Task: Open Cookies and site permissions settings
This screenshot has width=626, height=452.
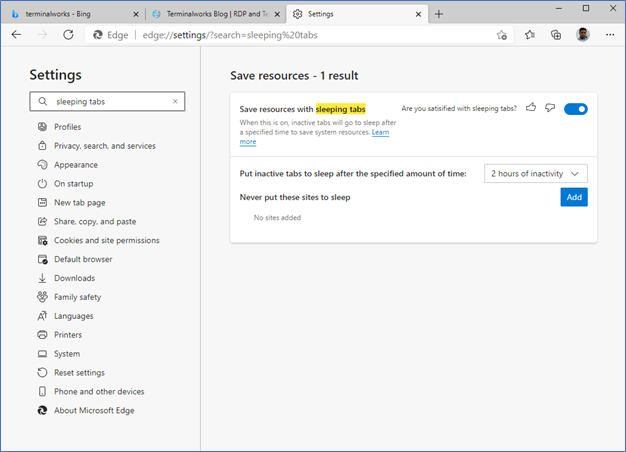Action: (x=107, y=240)
